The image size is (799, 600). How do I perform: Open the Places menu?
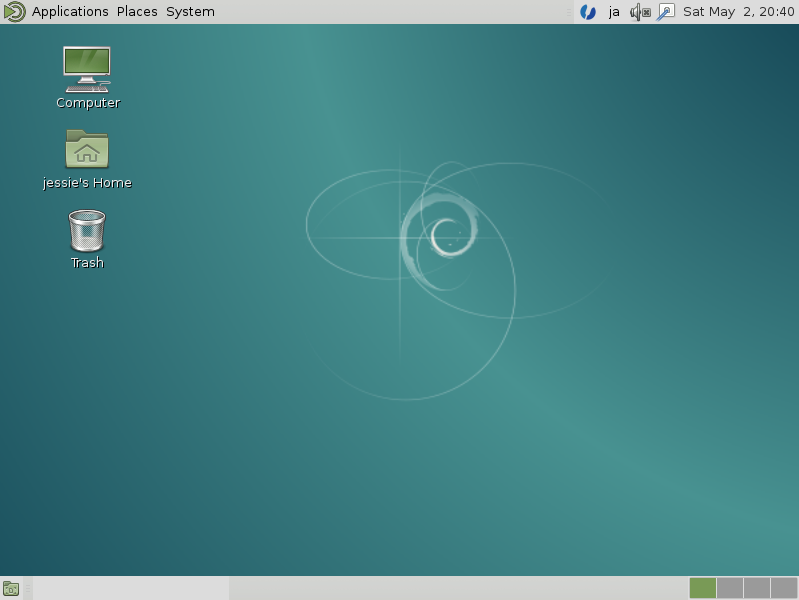click(137, 11)
